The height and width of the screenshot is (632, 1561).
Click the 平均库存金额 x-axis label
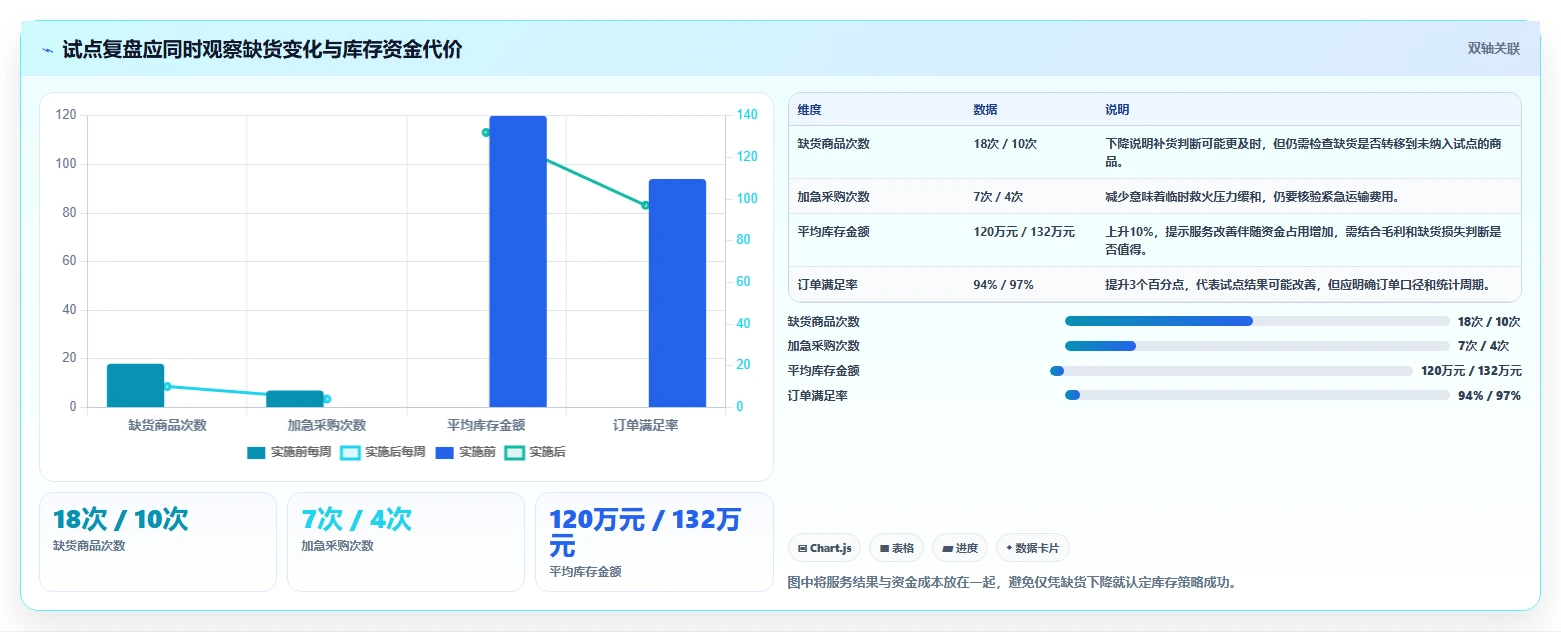pos(486,425)
